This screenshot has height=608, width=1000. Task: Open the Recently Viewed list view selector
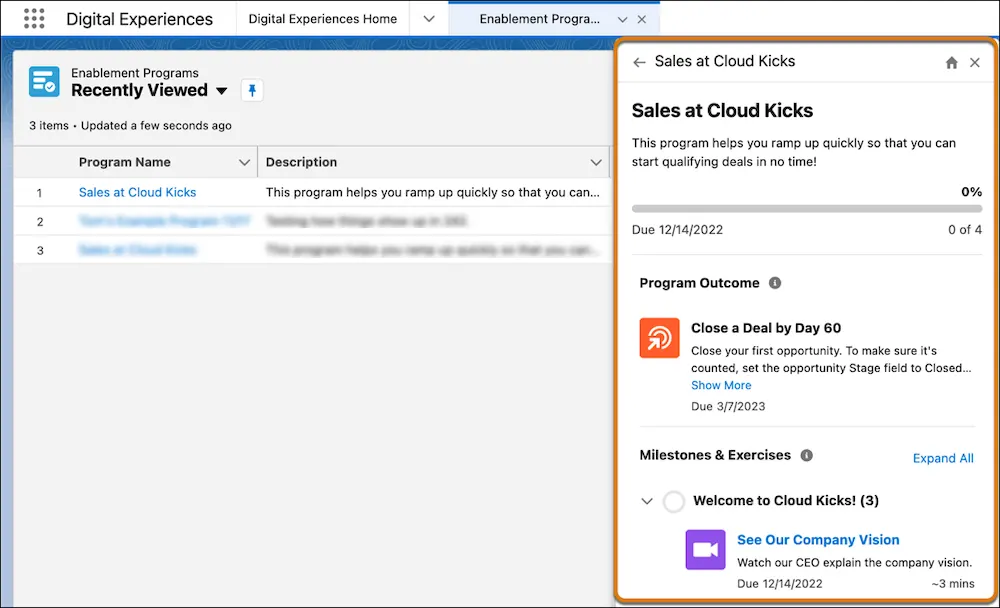tap(219, 90)
